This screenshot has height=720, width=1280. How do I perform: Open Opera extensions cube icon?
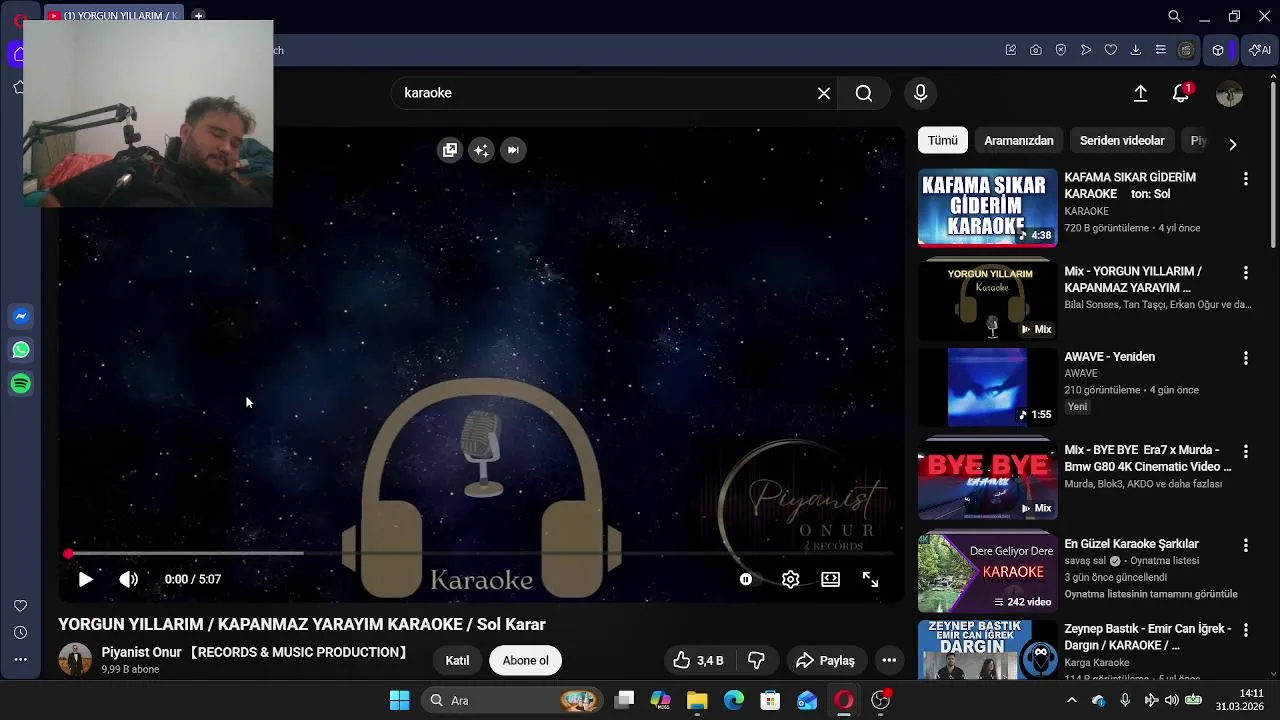[1218, 50]
